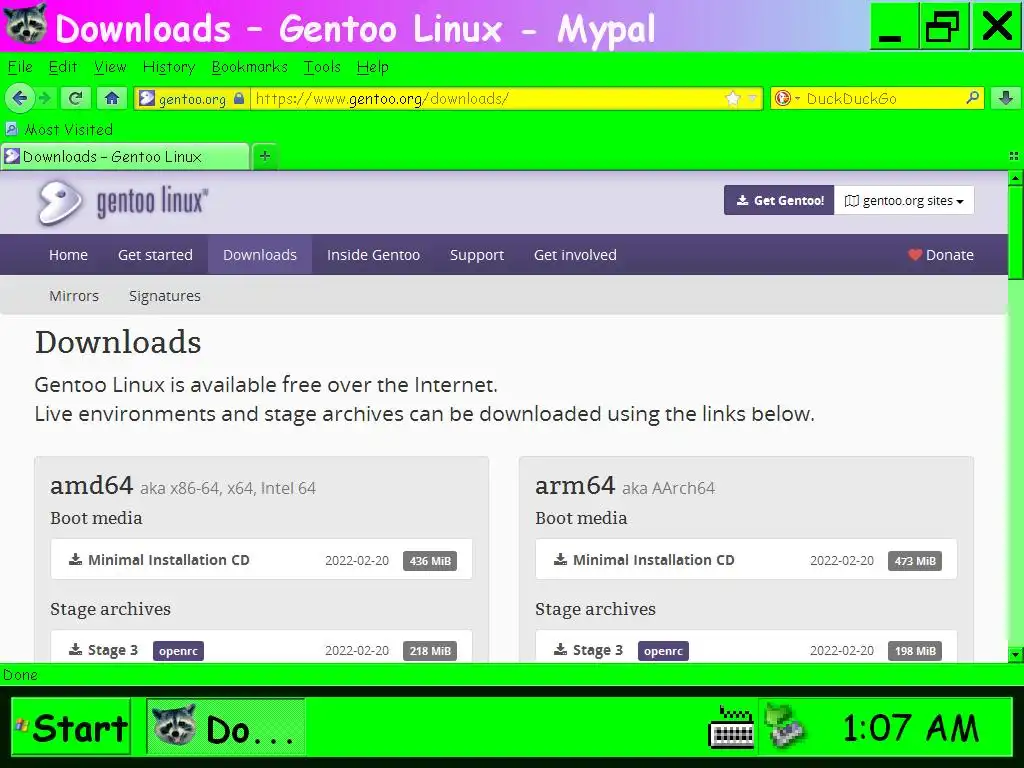Click the 436 MiB size badge
Screen dimensions: 1024x768
430,560
